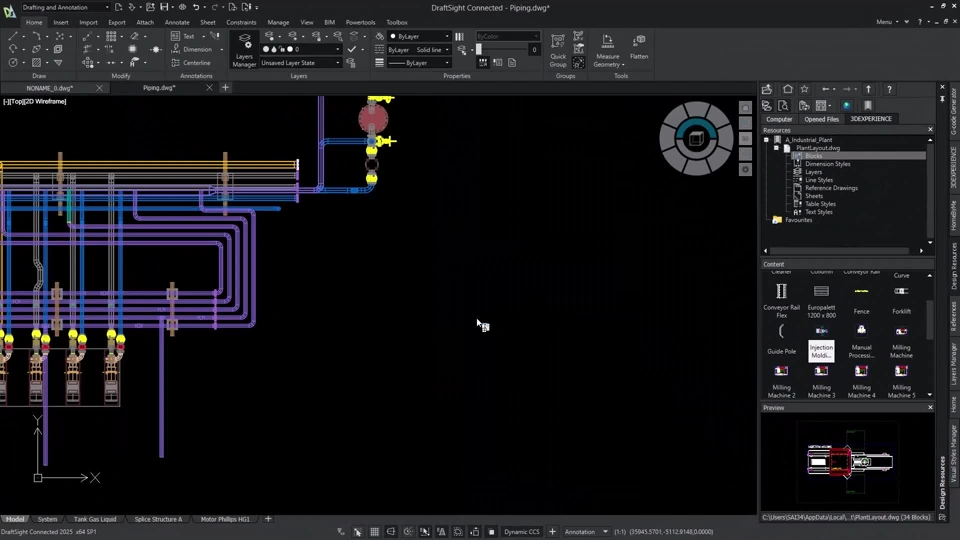The image size is (960, 540).
Task: Select the Circle draw tool
Action: 13,62
